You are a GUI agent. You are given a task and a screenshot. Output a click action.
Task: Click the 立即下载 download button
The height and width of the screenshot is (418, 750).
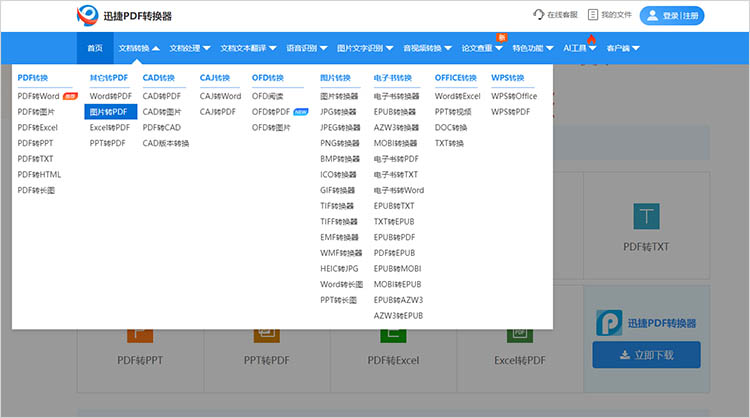pos(646,355)
